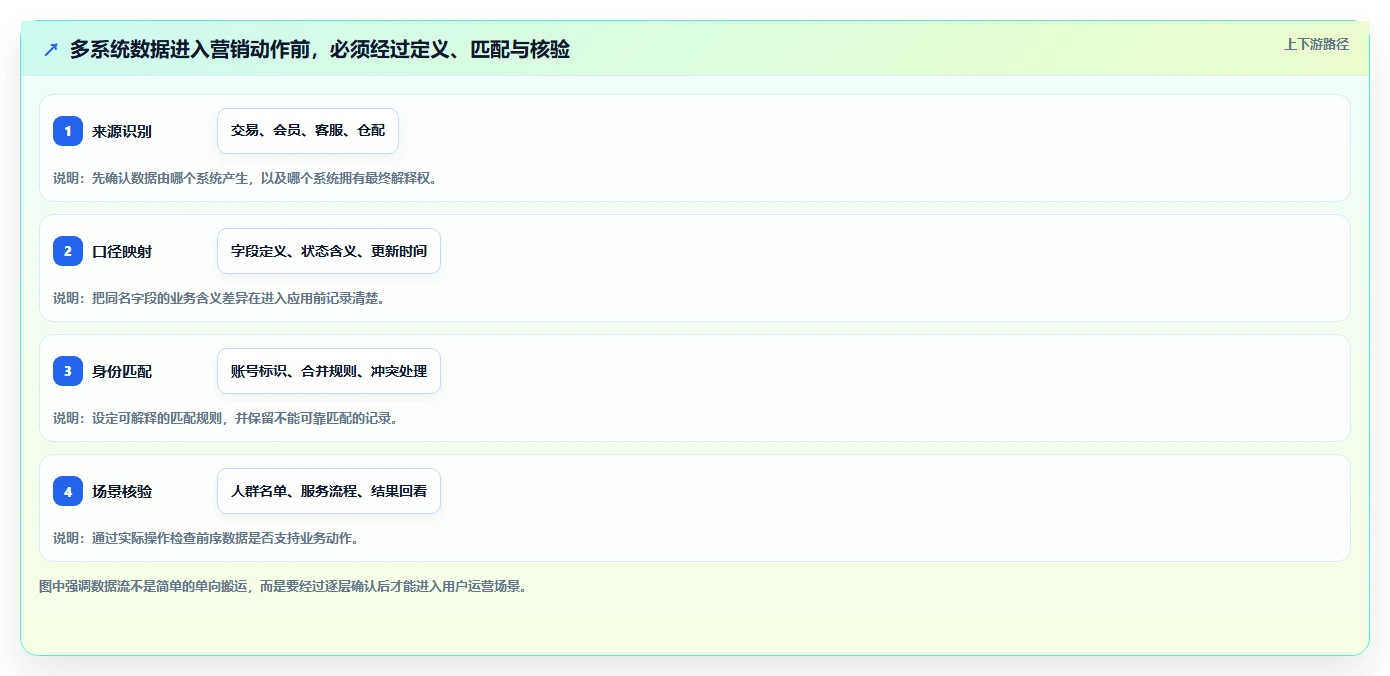The height and width of the screenshot is (676, 1390).
Task: Select the 场景核验 step title
Action: click(122, 491)
